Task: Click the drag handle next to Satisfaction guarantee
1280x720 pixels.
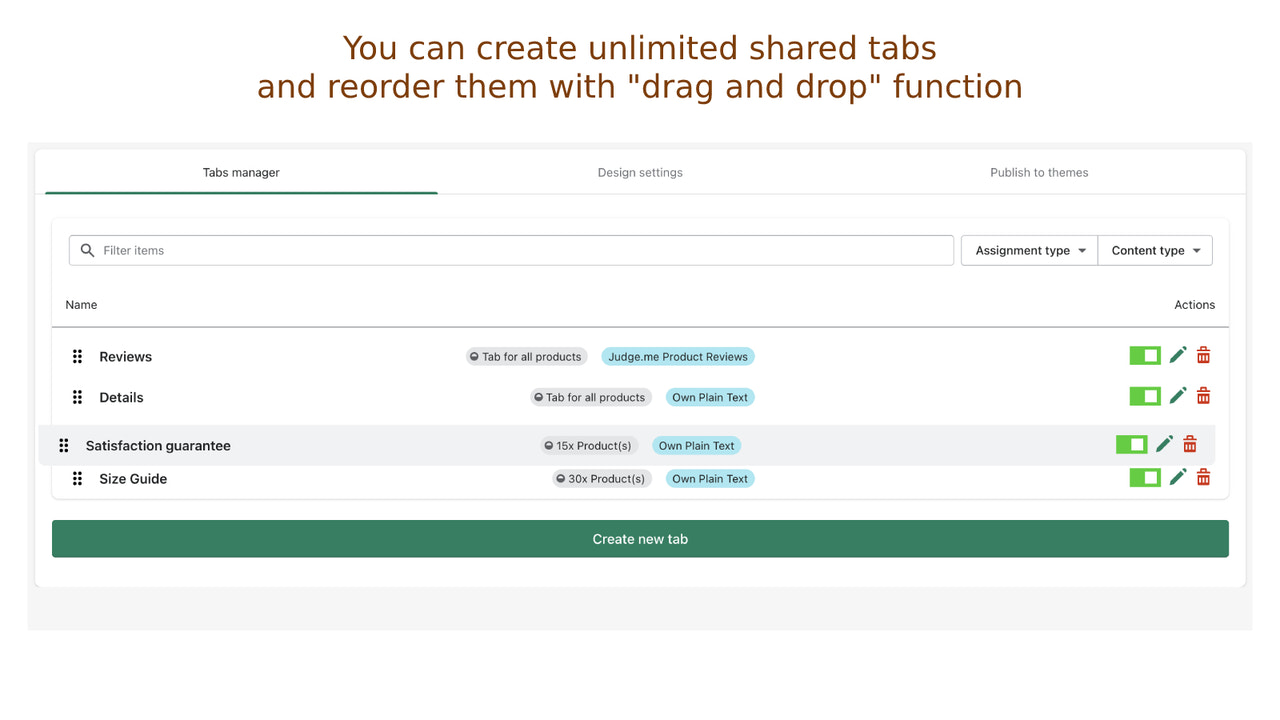Action: [64, 444]
